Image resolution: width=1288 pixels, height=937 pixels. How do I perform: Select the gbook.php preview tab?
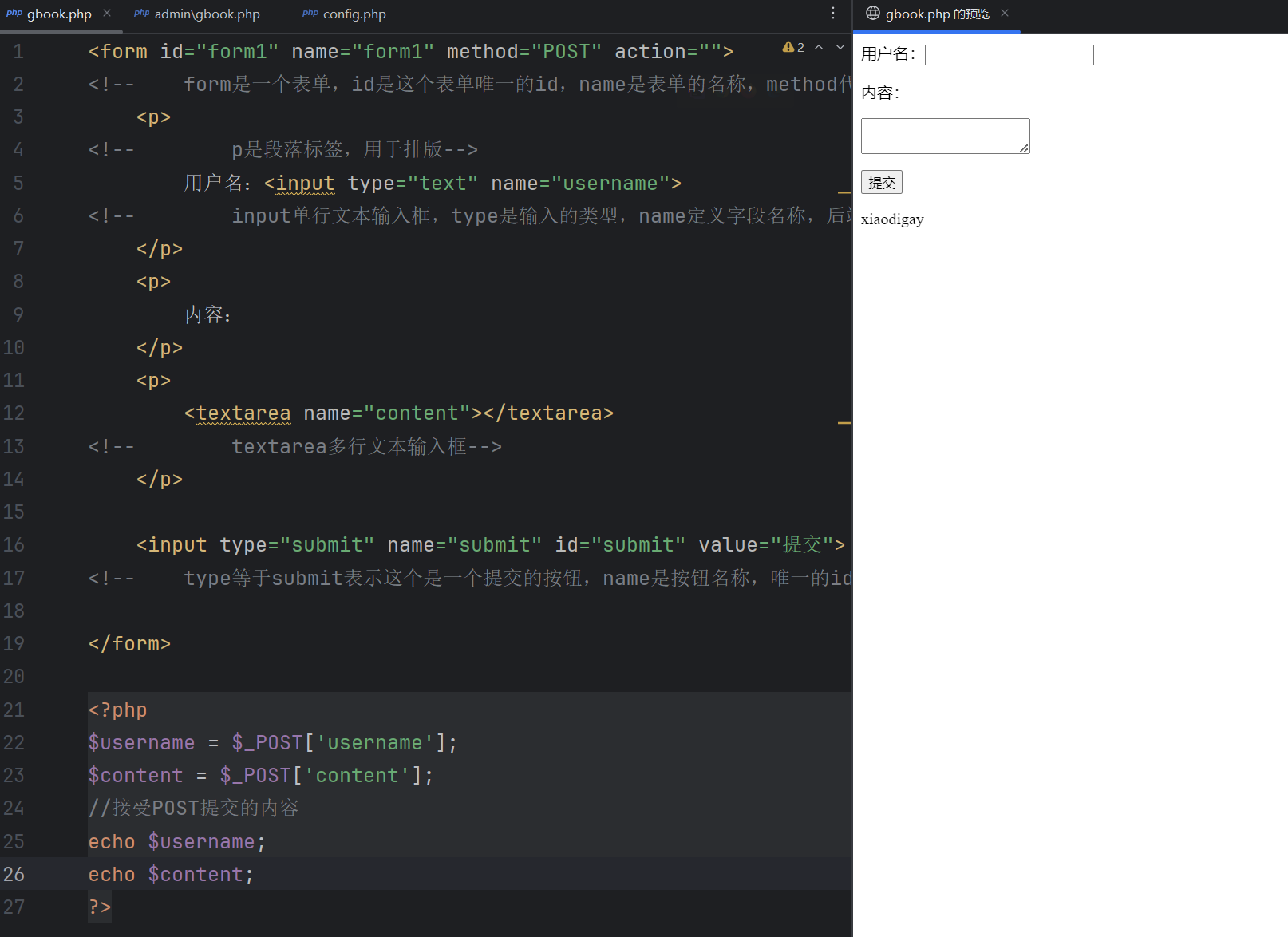(x=937, y=14)
